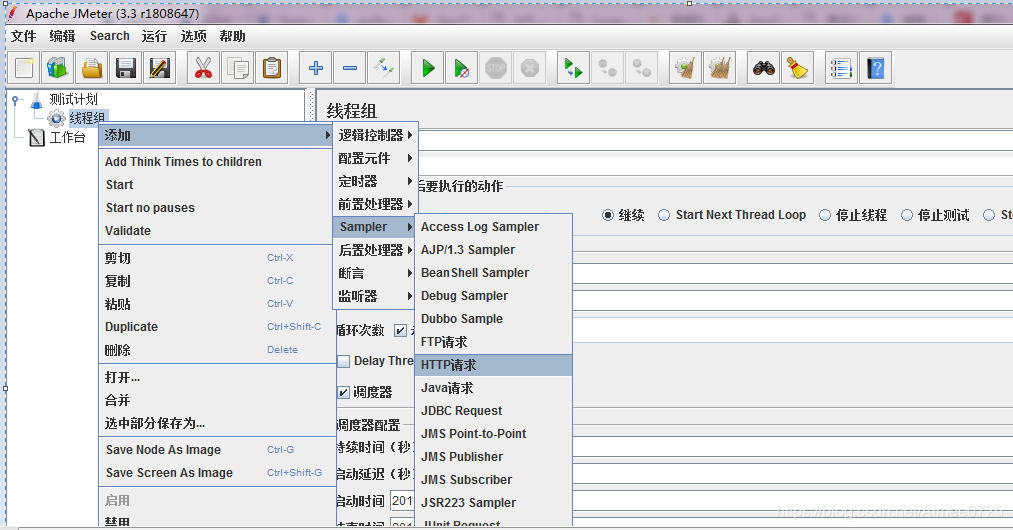Toggle the Delay Thread creation checkbox
Viewport: 1013px width, 530px height.
344,361
